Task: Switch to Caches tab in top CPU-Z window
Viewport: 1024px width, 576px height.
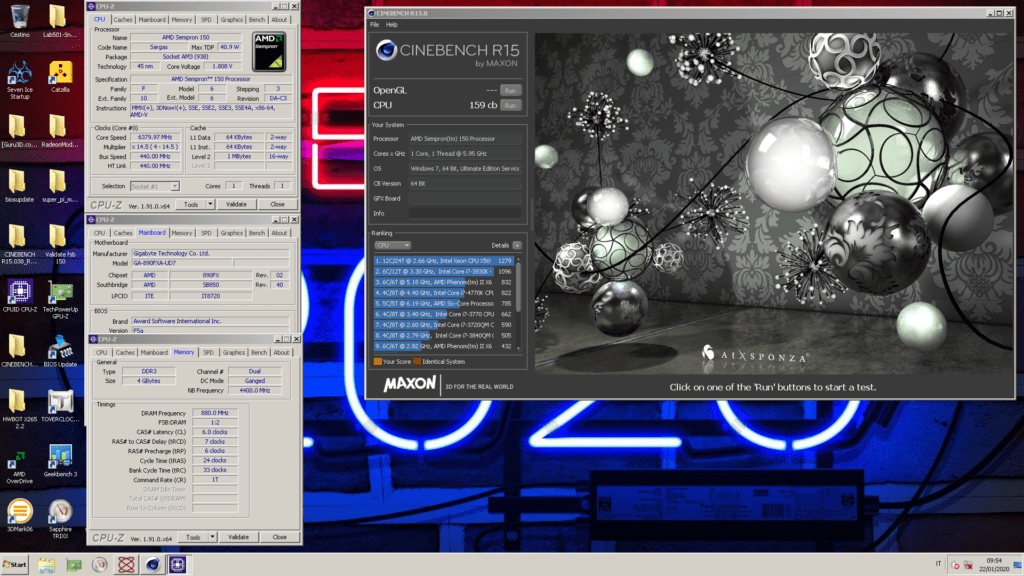Action: pos(123,20)
